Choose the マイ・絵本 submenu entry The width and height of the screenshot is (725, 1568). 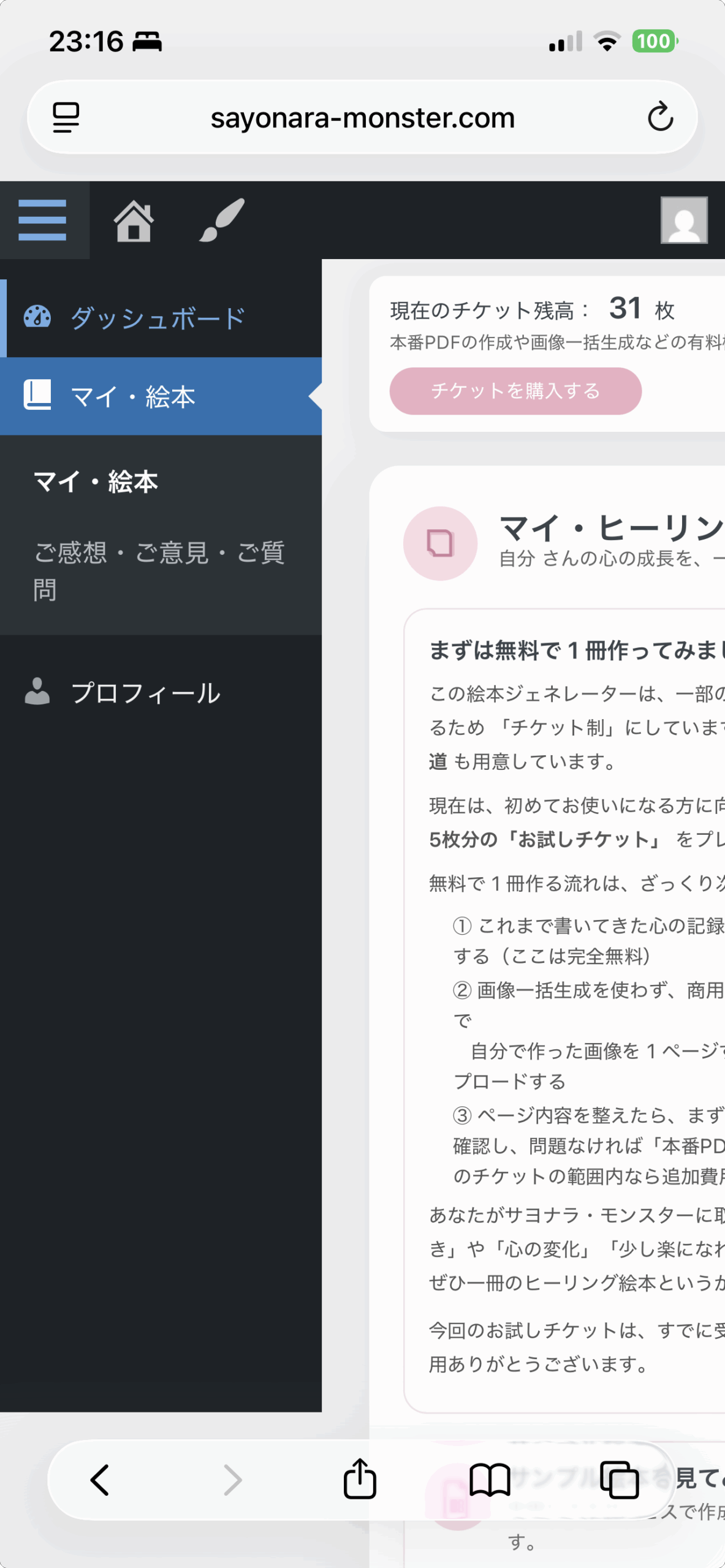pyautogui.click(x=96, y=481)
